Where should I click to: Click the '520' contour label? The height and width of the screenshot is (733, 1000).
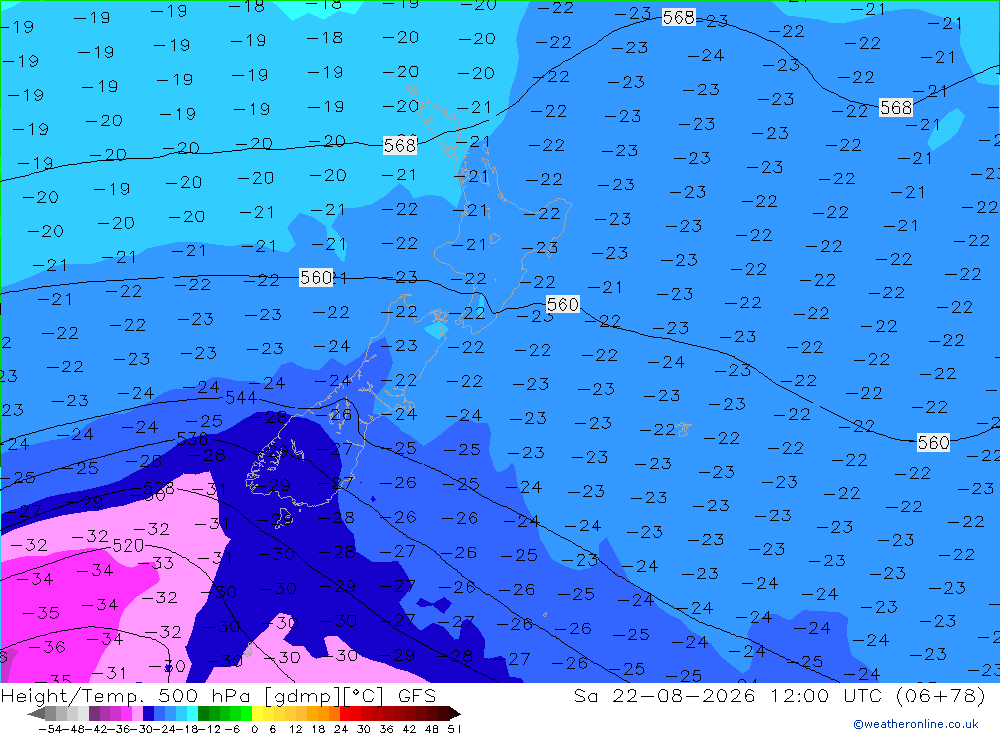point(128,545)
